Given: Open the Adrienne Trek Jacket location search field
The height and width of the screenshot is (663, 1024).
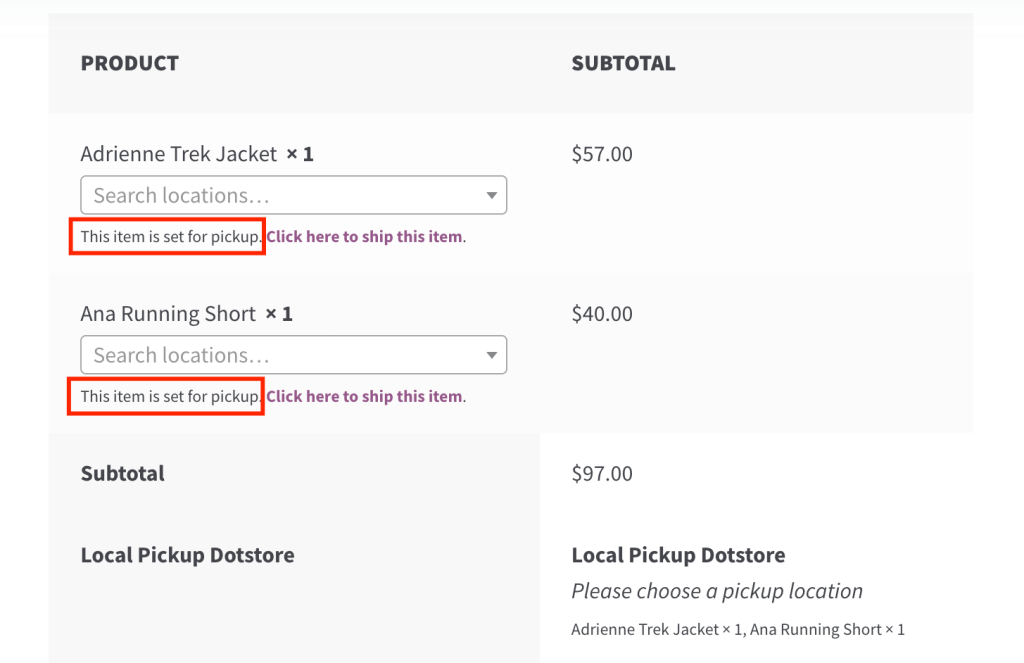Looking at the screenshot, I should 280,195.
